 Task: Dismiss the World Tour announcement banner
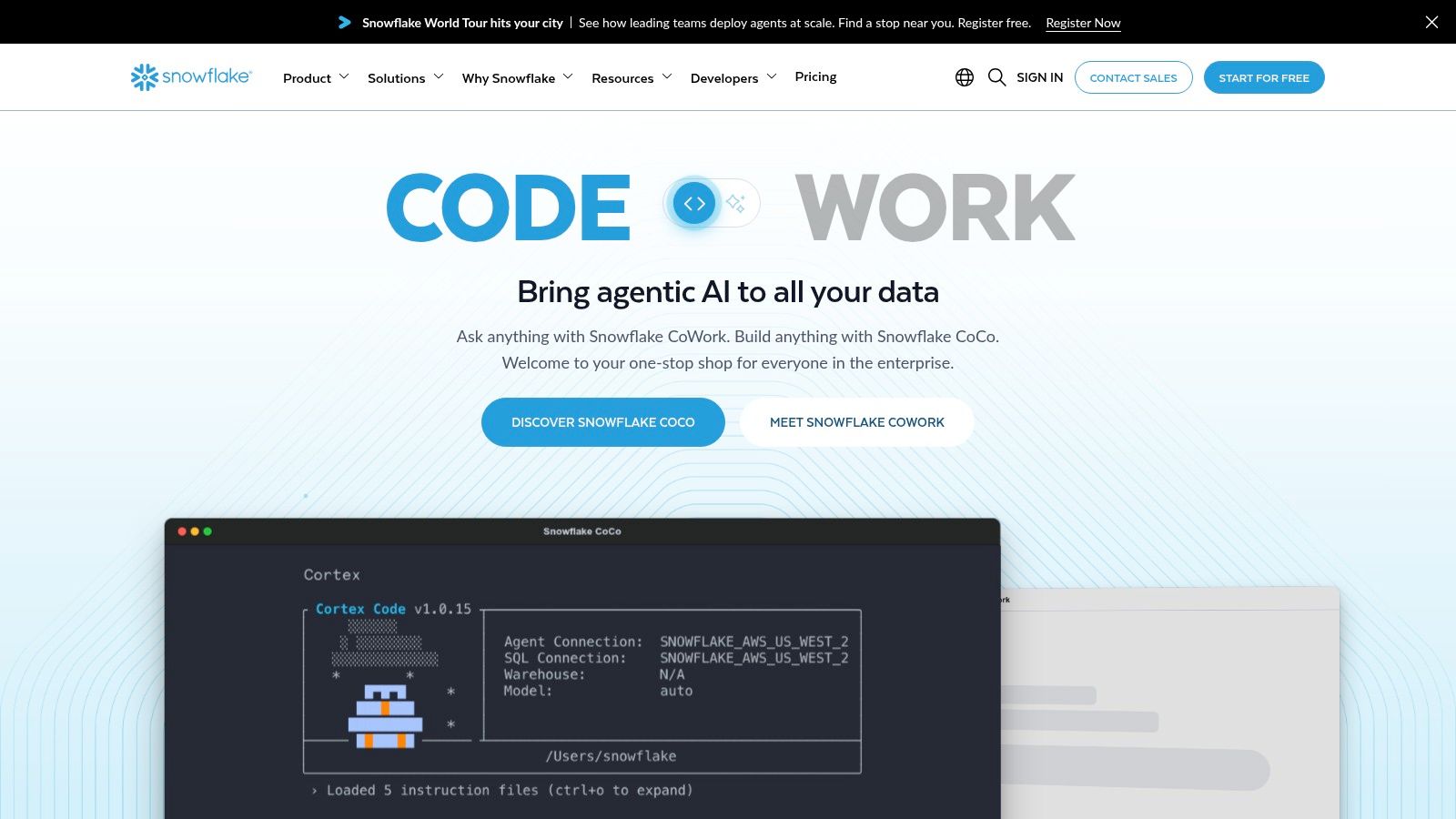(x=1431, y=22)
